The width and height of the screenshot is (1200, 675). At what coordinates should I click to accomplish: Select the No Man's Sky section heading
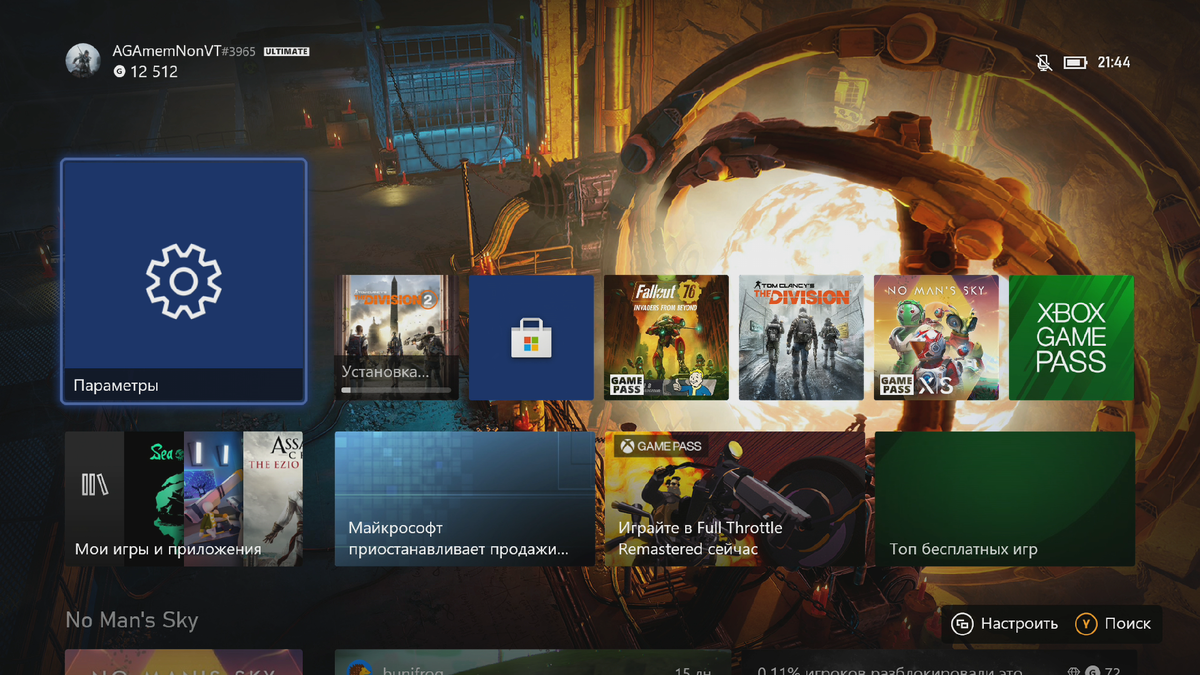pos(132,620)
